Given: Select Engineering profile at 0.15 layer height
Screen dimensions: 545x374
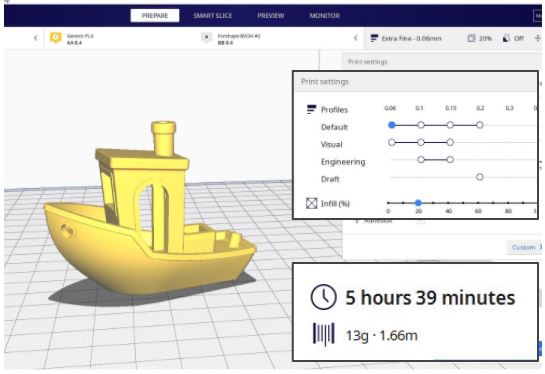Looking at the screenshot, I should (x=450, y=160).
